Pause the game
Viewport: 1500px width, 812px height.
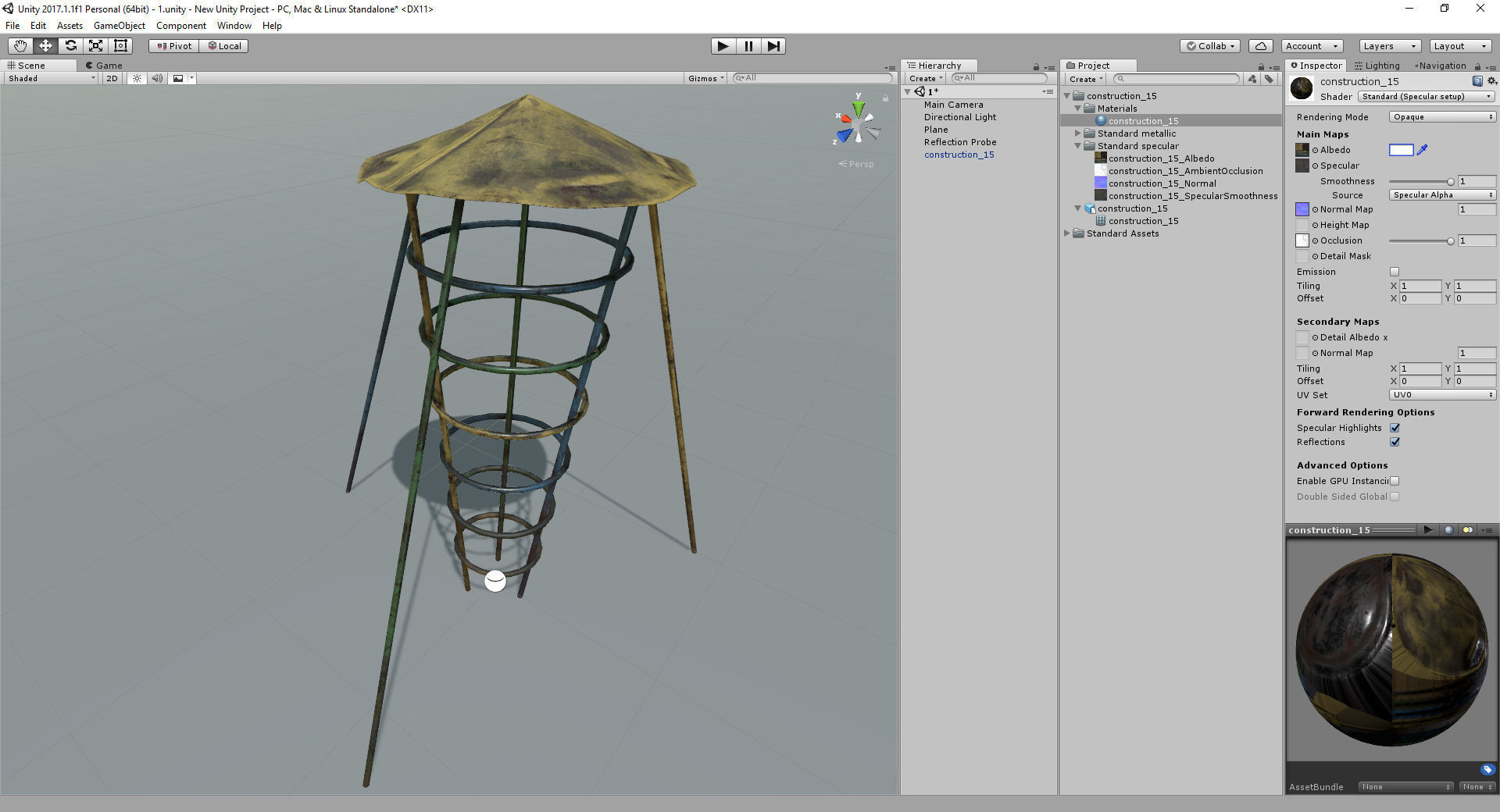click(748, 46)
